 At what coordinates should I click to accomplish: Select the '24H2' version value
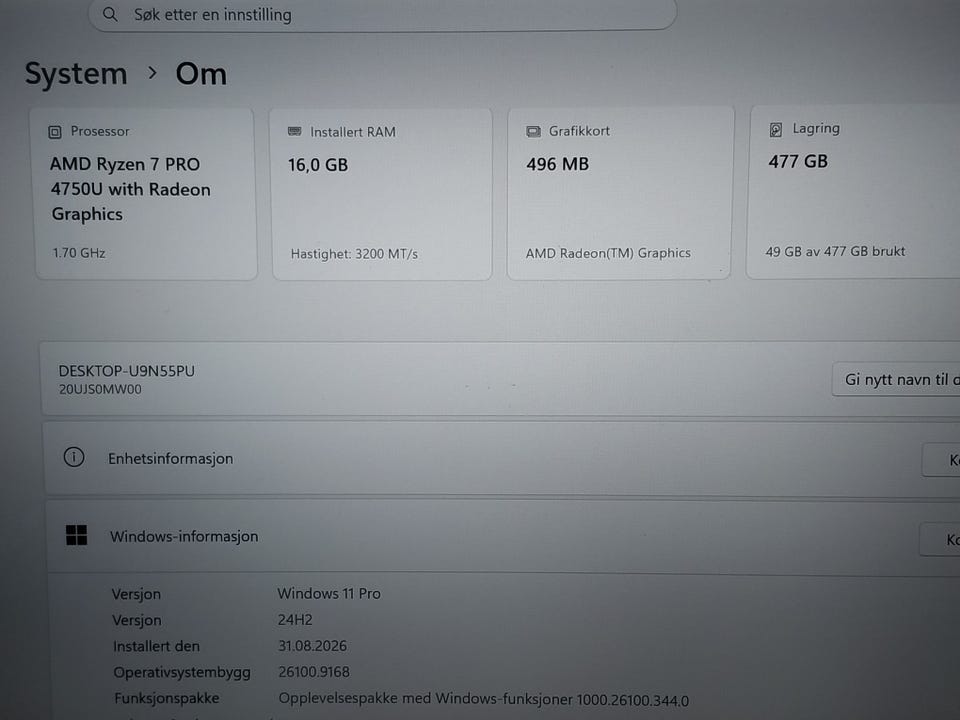coord(295,620)
